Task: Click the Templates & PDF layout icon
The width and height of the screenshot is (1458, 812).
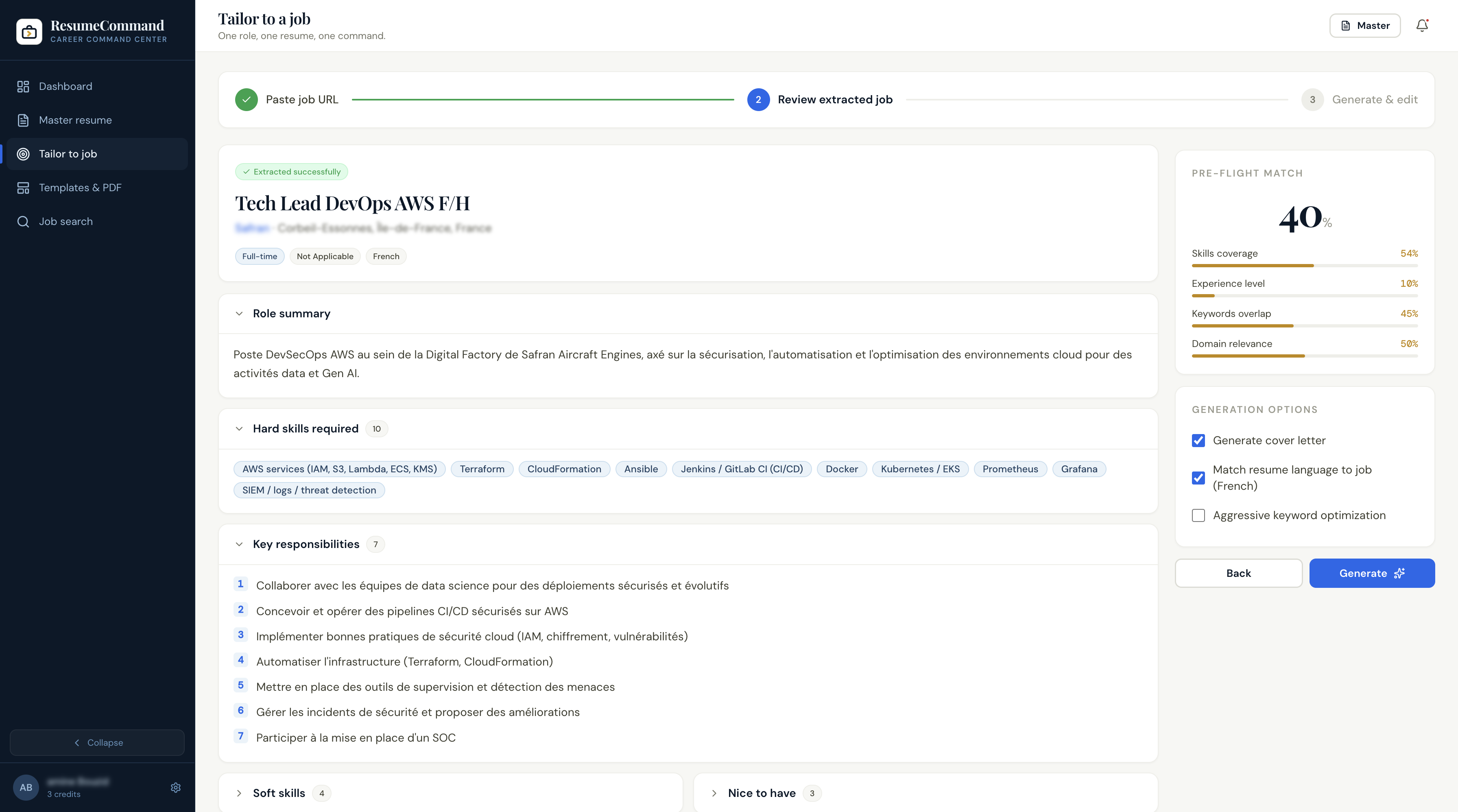Action: click(x=23, y=188)
